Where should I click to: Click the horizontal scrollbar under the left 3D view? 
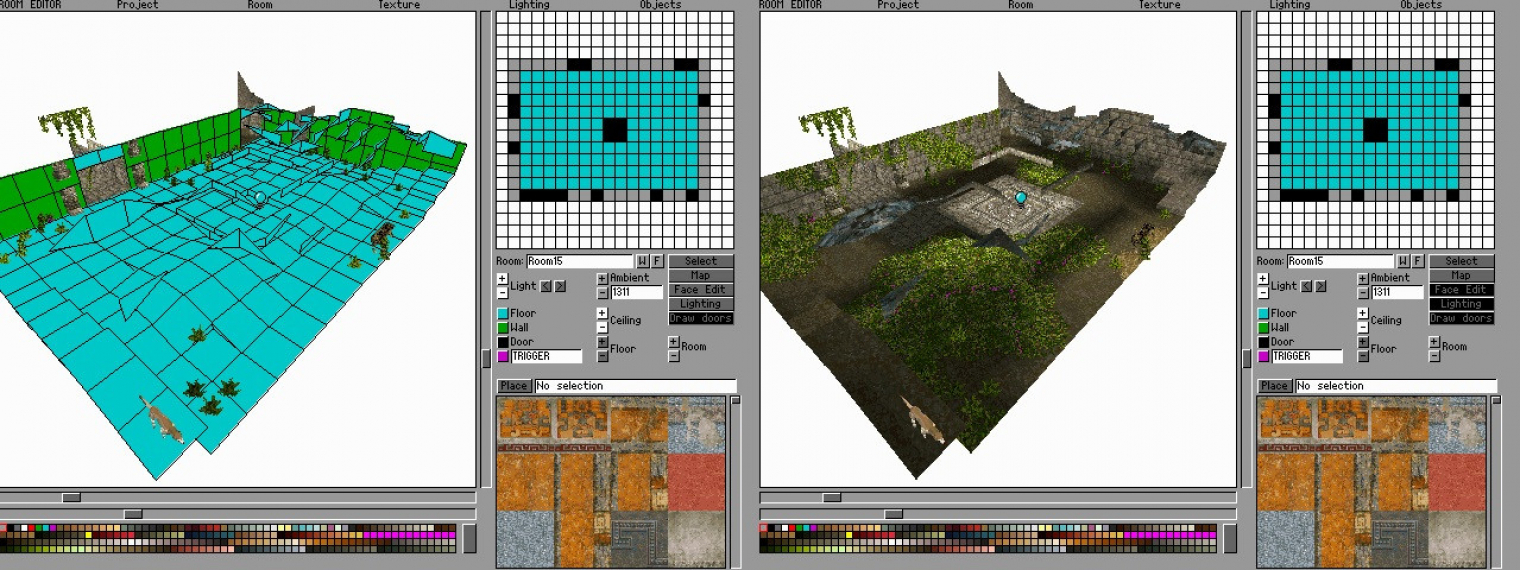click(x=238, y=497)
